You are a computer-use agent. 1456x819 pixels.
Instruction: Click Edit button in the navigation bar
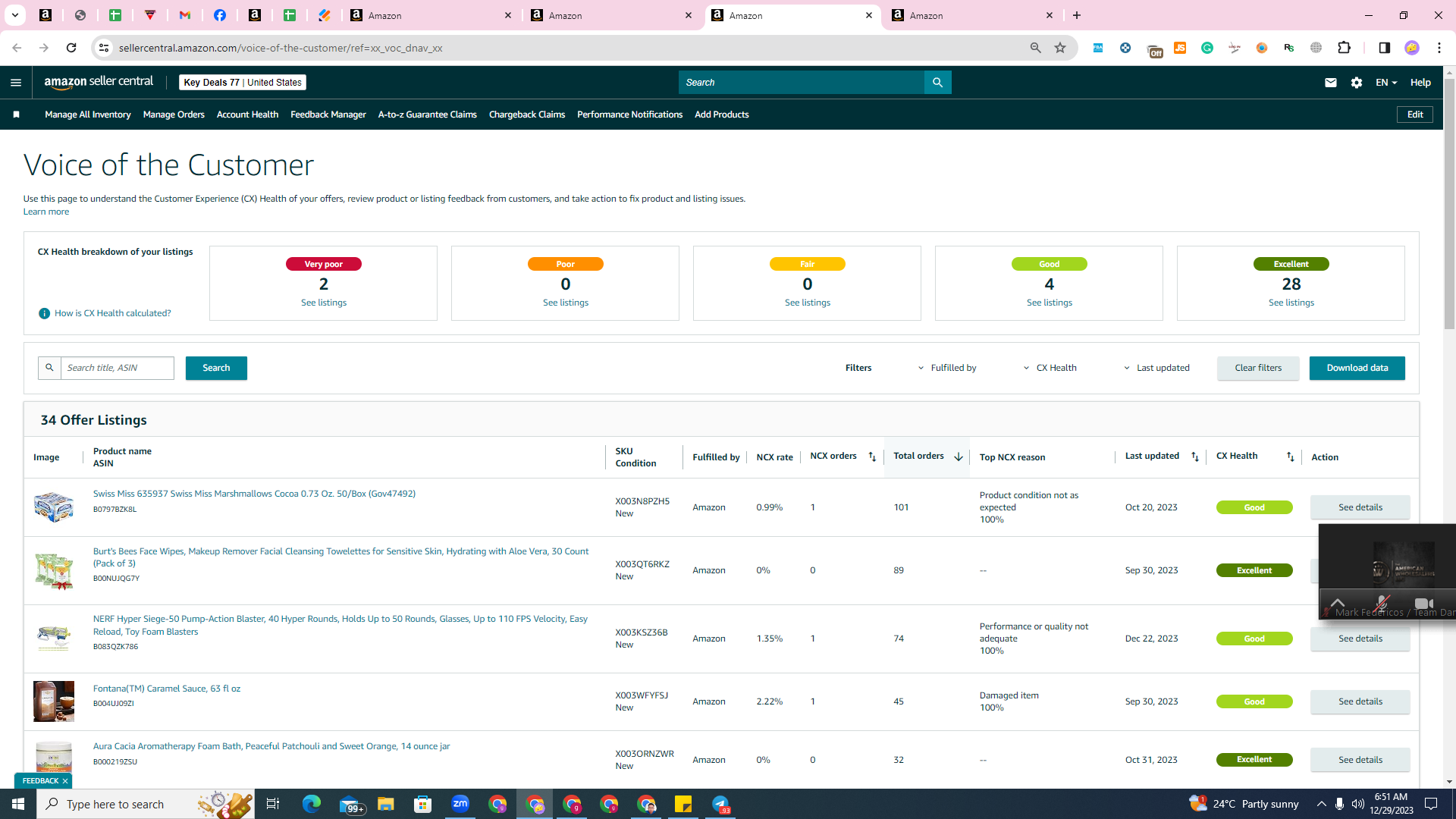[1415, 115]
